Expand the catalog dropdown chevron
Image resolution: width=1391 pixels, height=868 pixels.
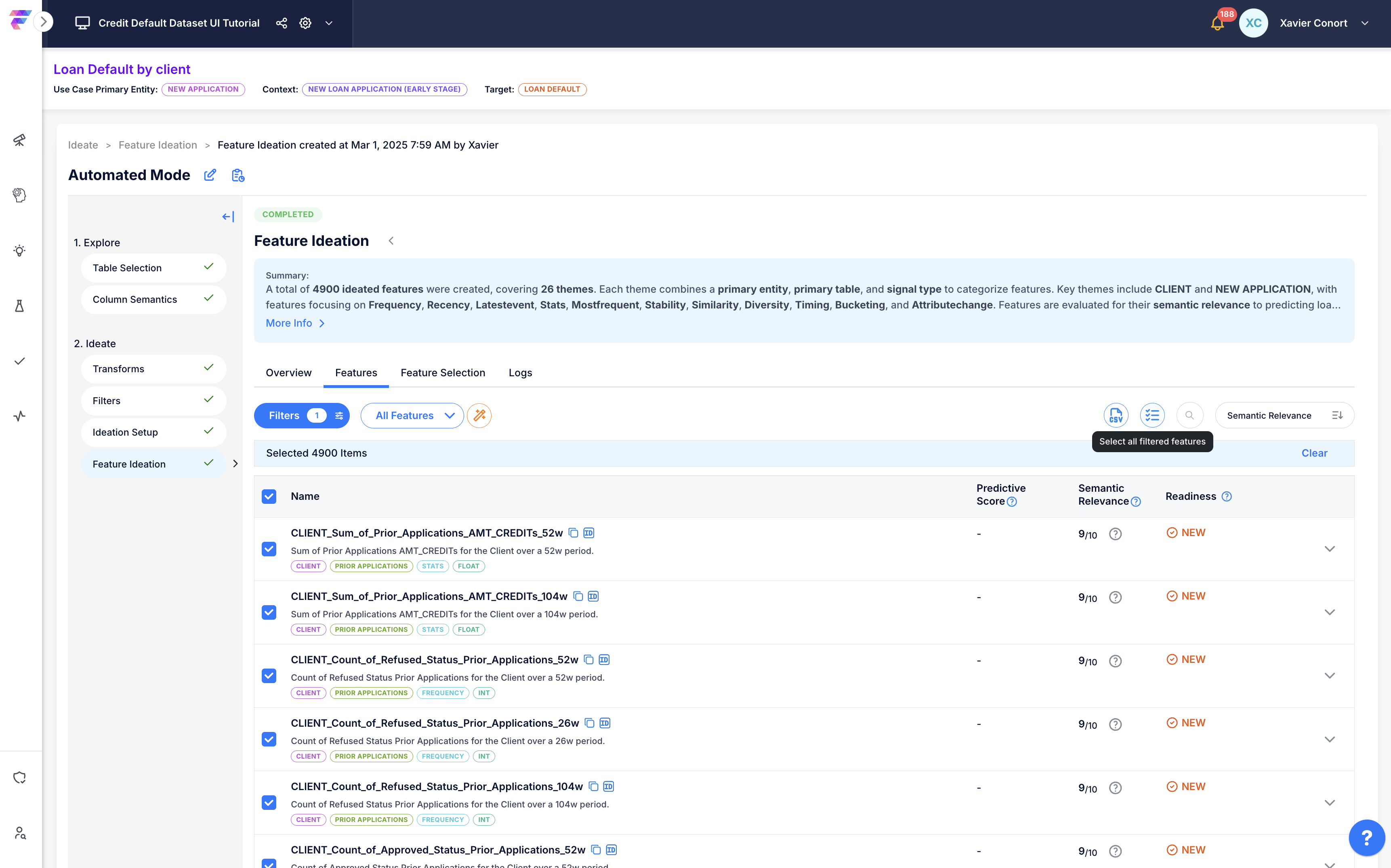(x=329, y=23)
